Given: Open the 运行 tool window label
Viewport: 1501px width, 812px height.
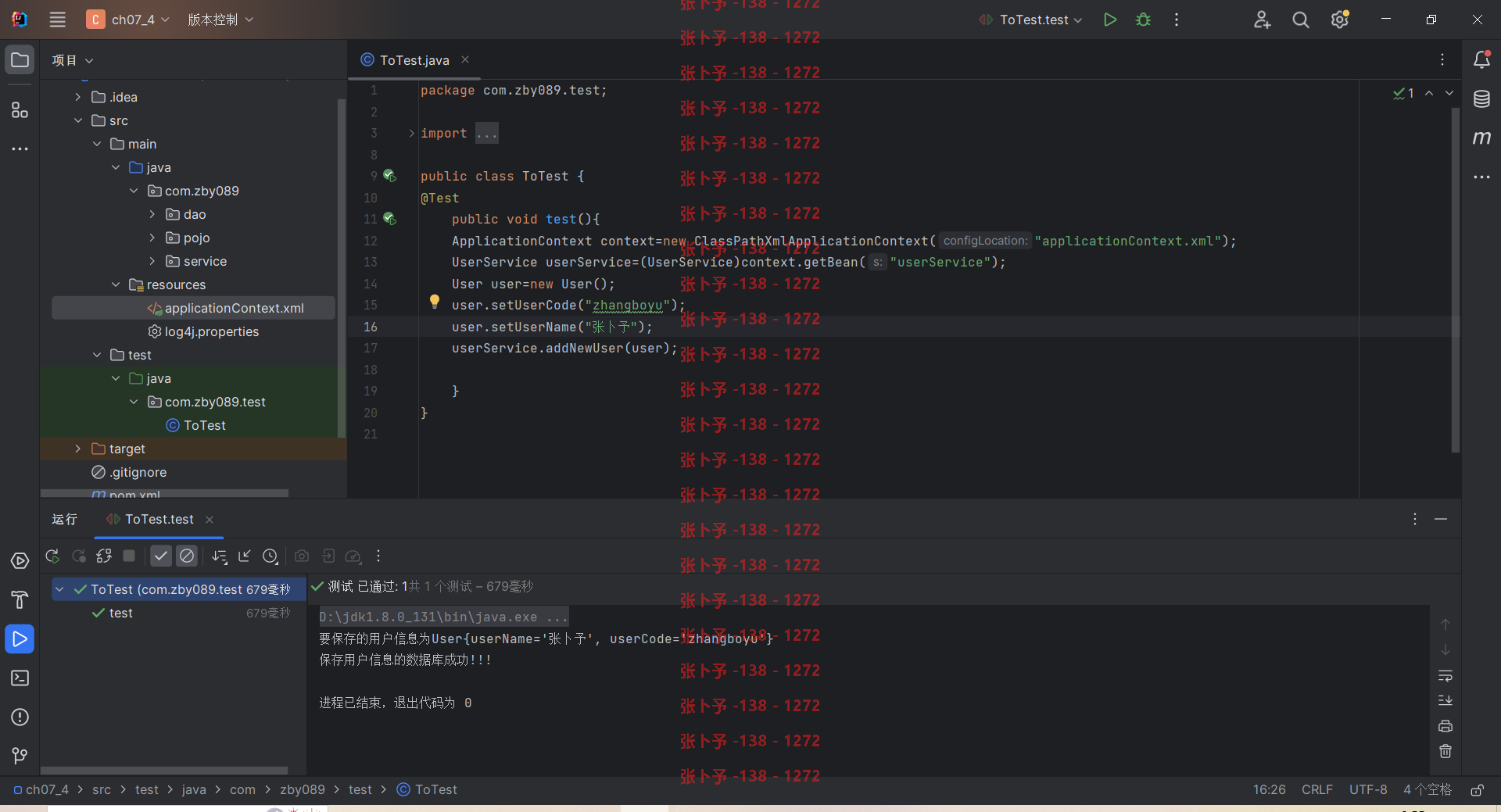Looking at the screenshot, I should [x=65, y=519].
